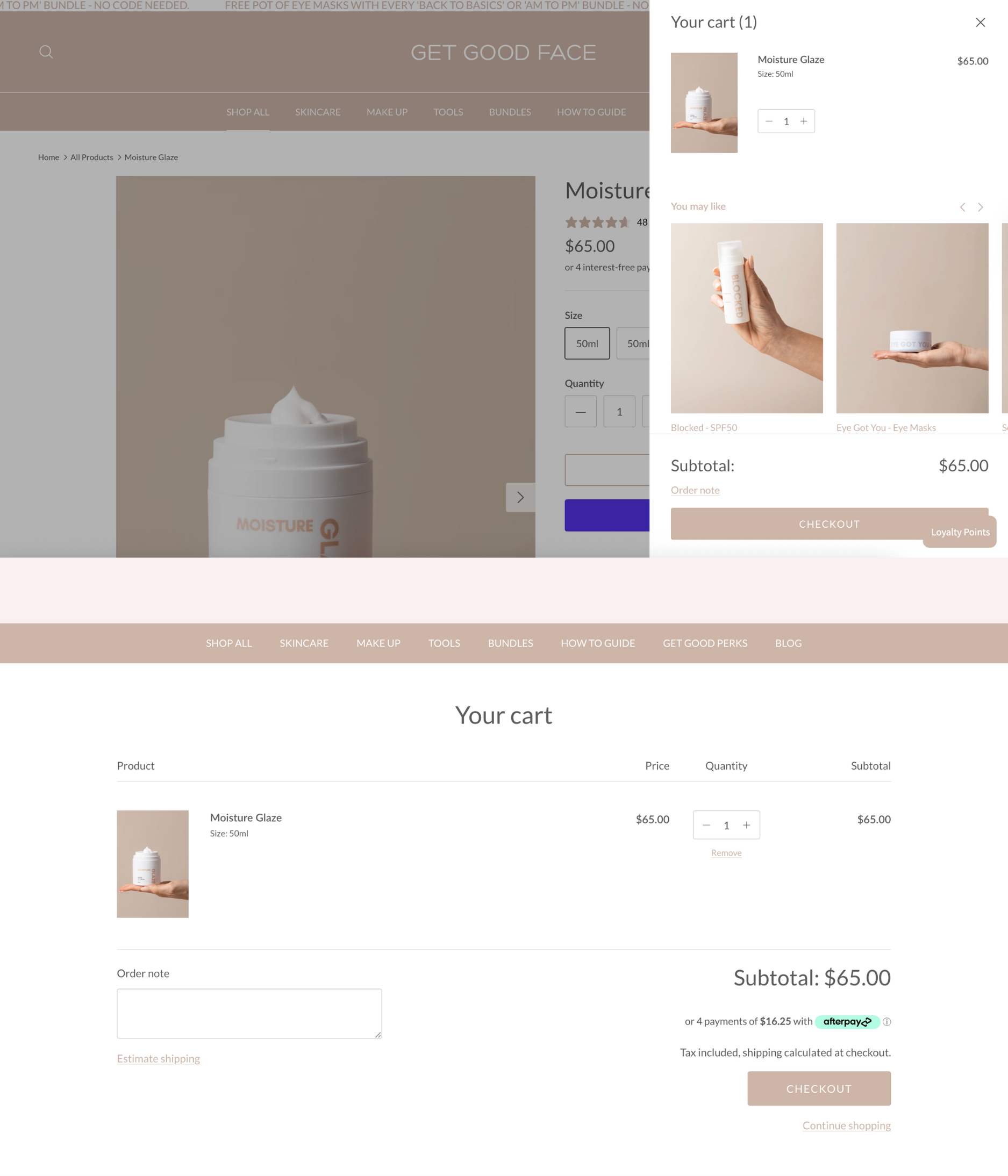This screenshot has width=1008, height=1176.
Task: Open BUNDLES in lower navigation bar
Action: [511, 643]
